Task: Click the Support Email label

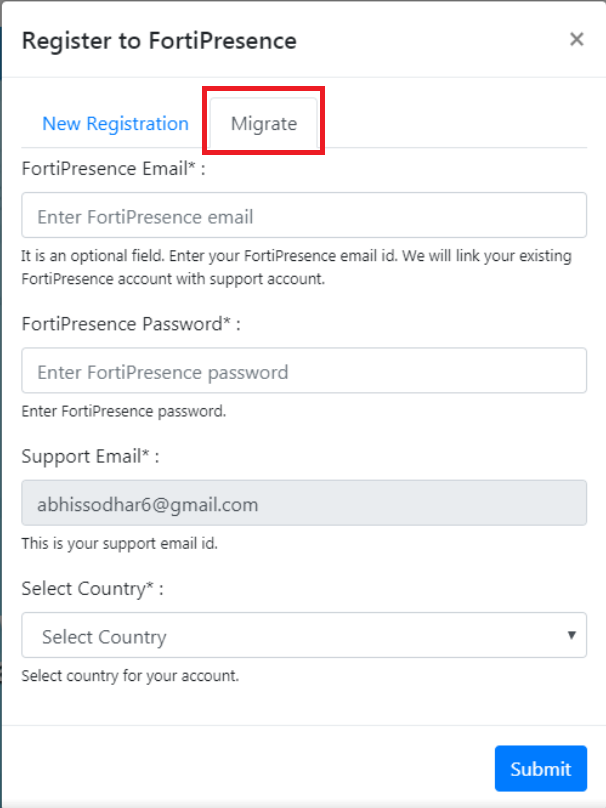Action: (x=90, y=456)
